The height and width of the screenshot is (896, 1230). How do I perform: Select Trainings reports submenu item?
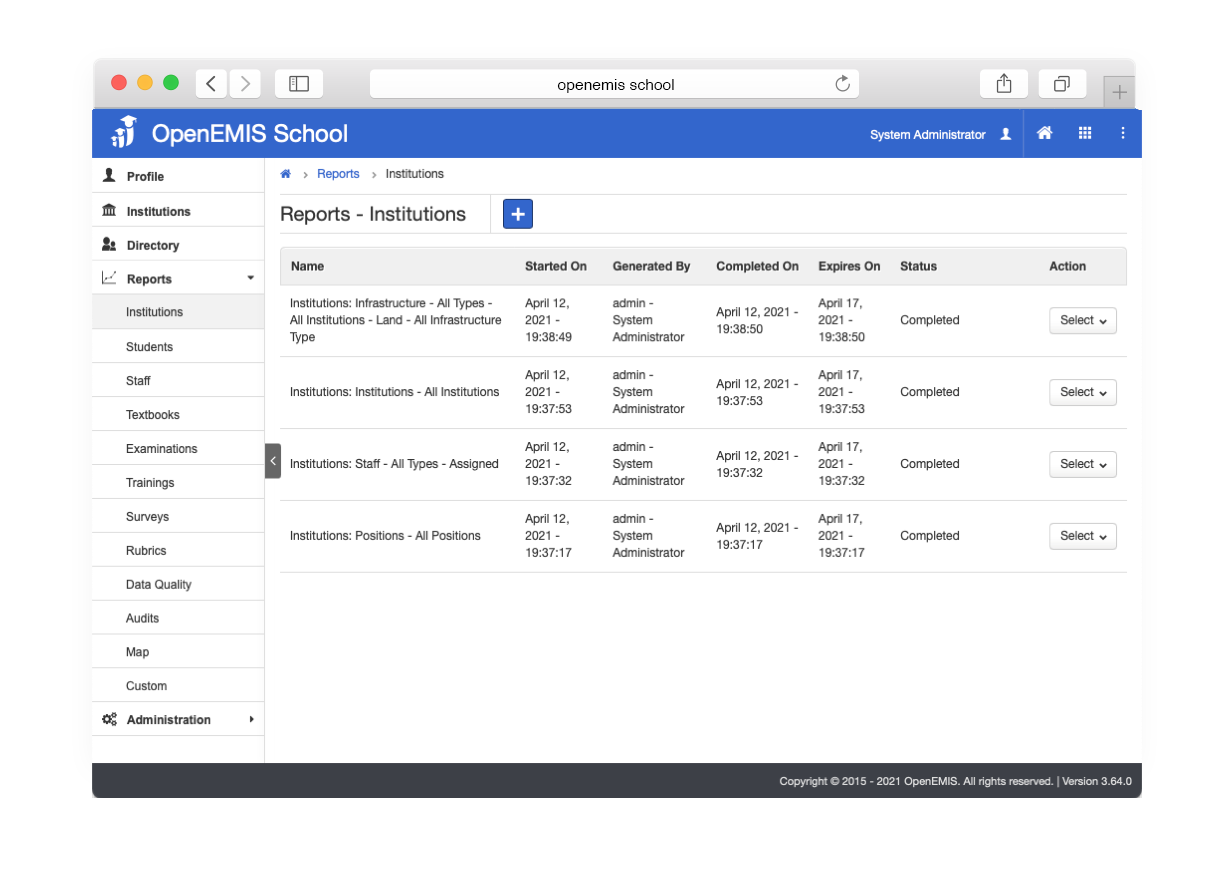pyautogui.click(x=178, y=483)
